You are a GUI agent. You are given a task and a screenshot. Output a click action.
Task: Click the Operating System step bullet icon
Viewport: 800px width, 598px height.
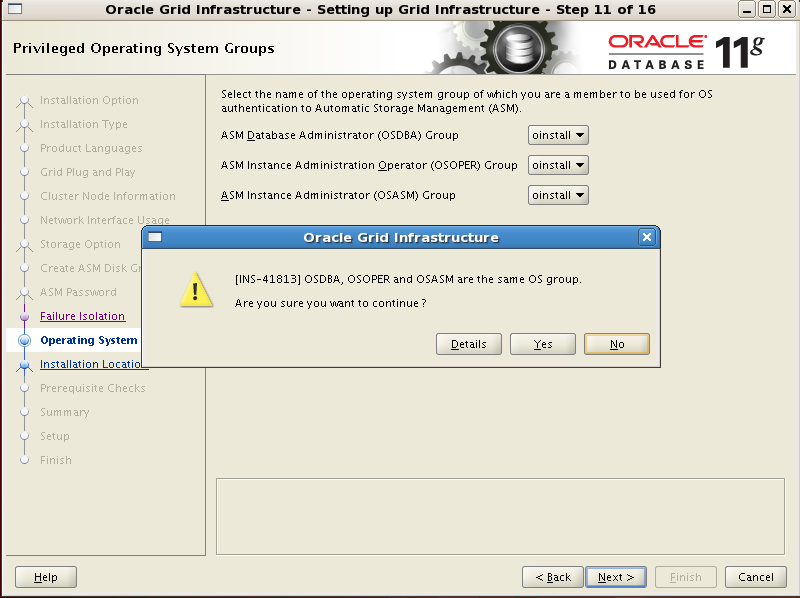tap(24, 340)
